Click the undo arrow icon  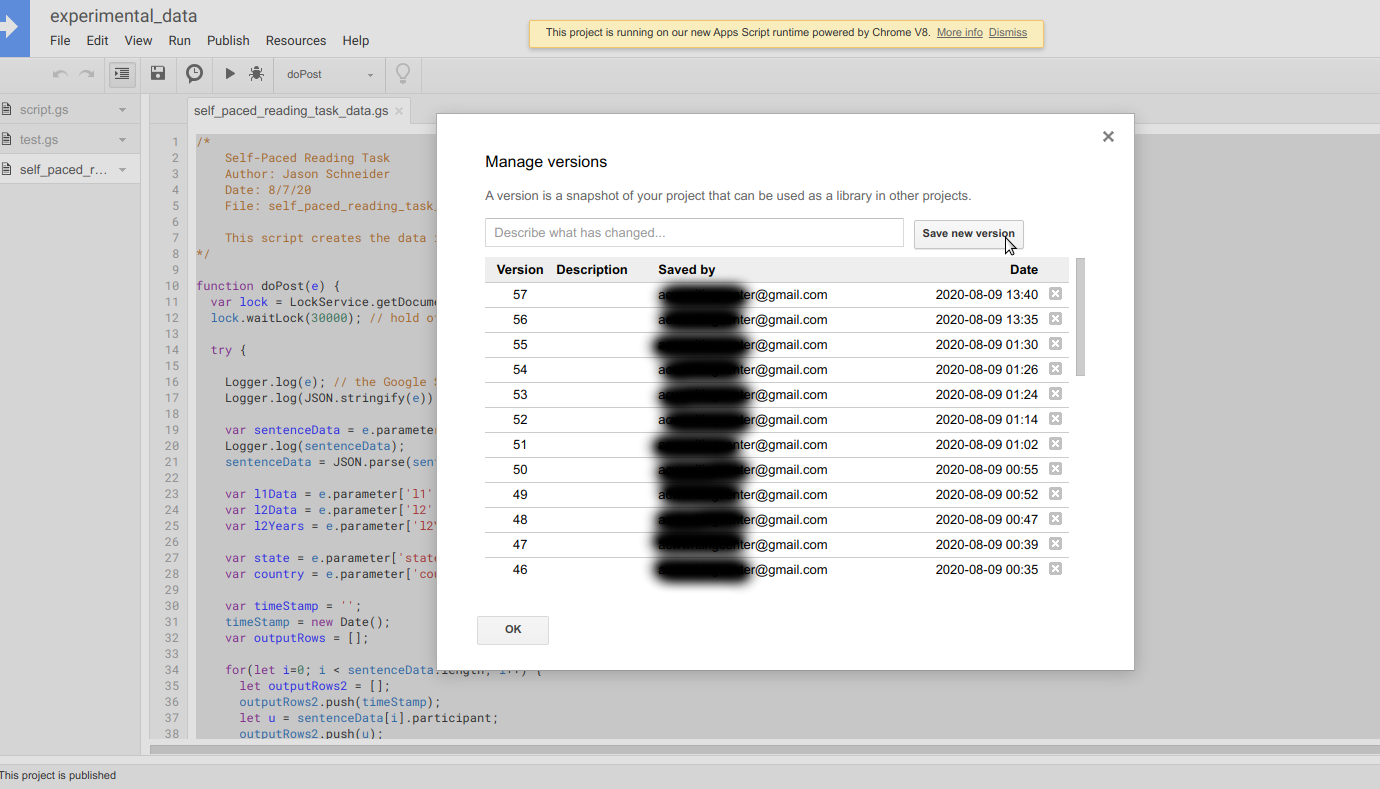pos(60,74)
